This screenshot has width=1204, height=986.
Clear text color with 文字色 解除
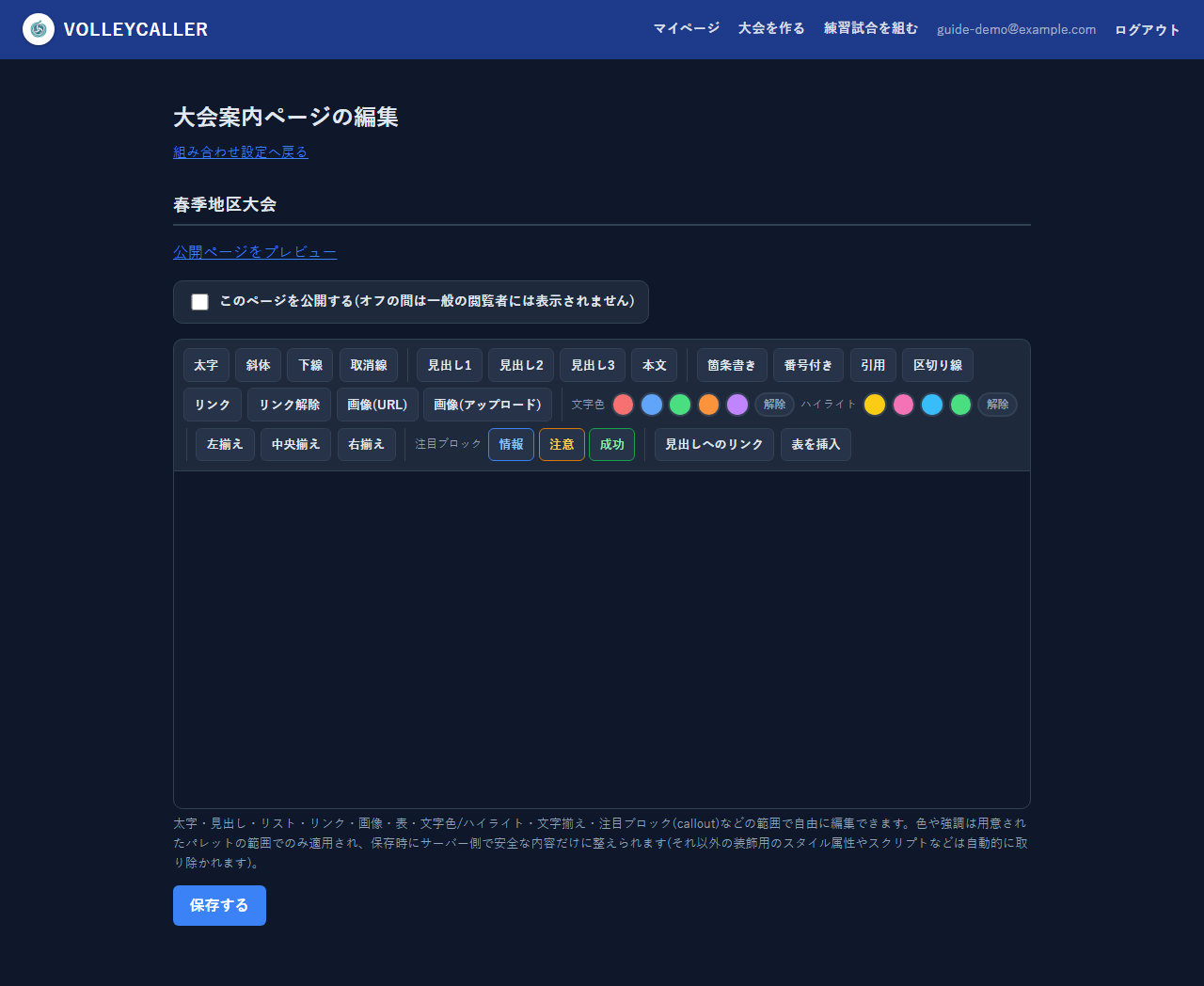click(x=775, y=405)
